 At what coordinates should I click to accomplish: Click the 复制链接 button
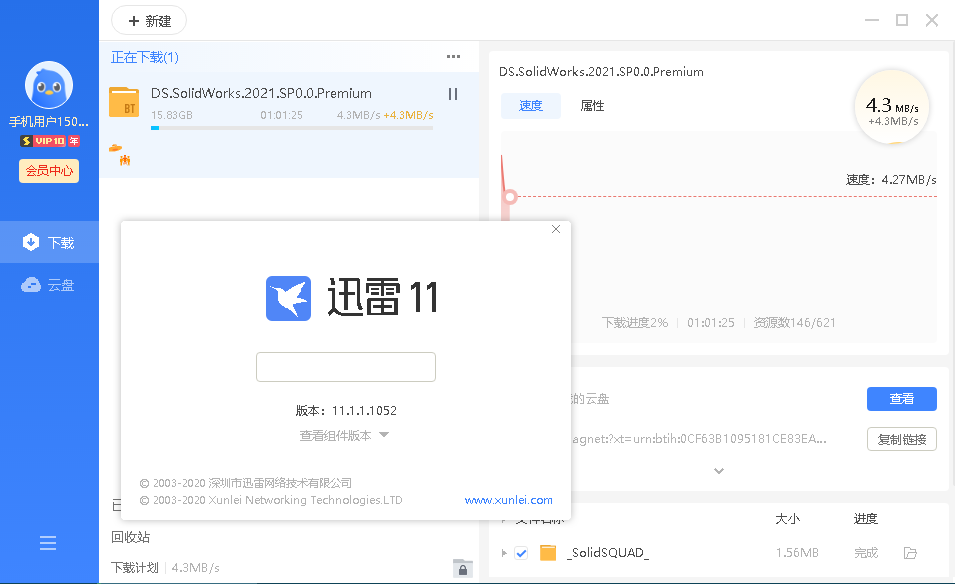pyautogui.click(x=901, y=439)
